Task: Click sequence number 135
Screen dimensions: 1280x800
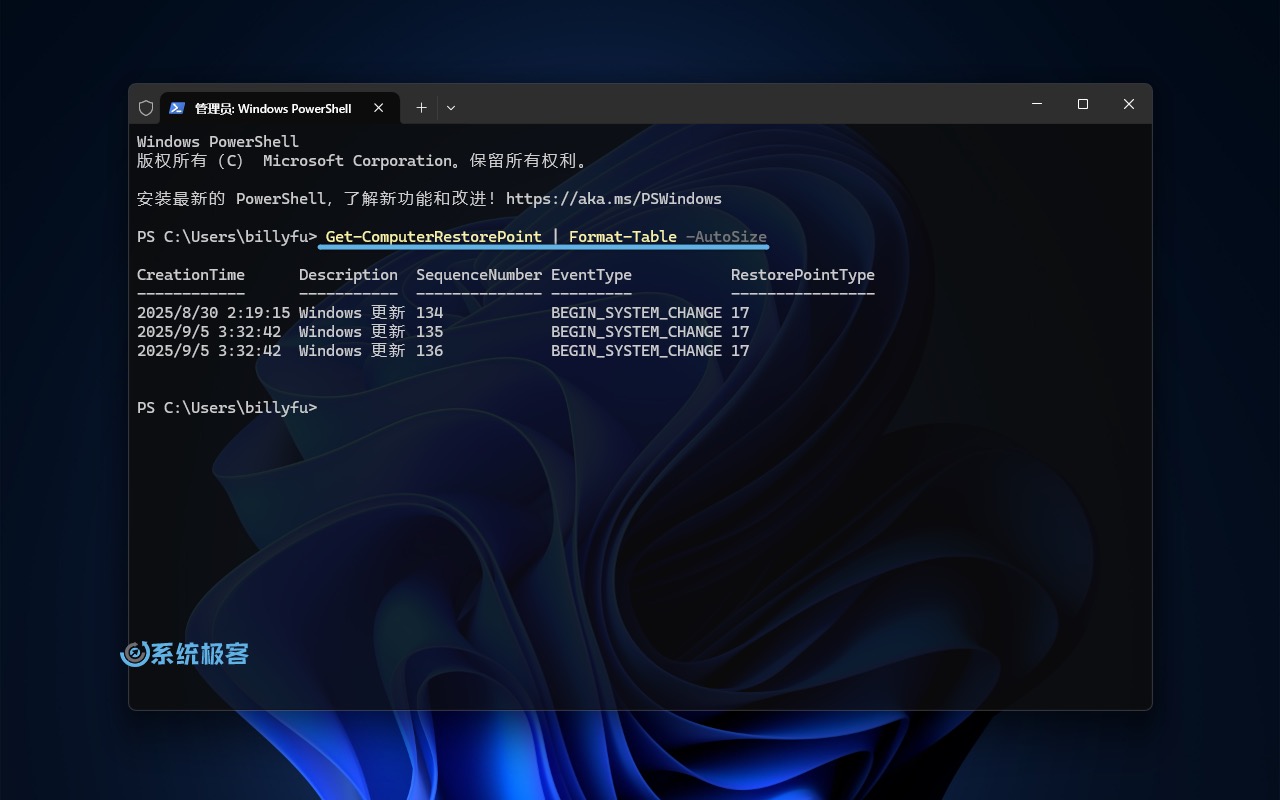Action: tap(430, 332)
